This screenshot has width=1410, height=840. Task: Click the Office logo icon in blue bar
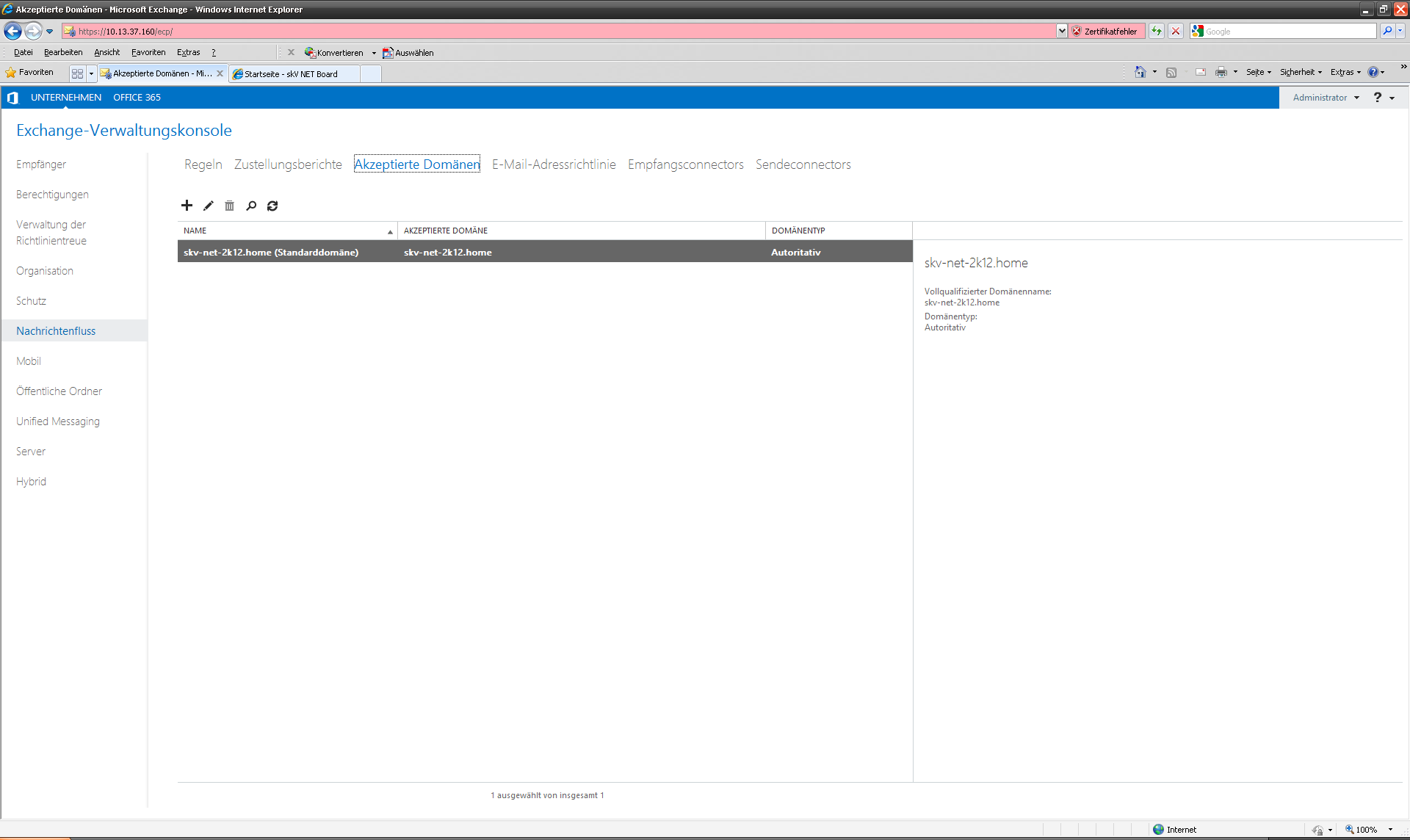tap(12, 98)
